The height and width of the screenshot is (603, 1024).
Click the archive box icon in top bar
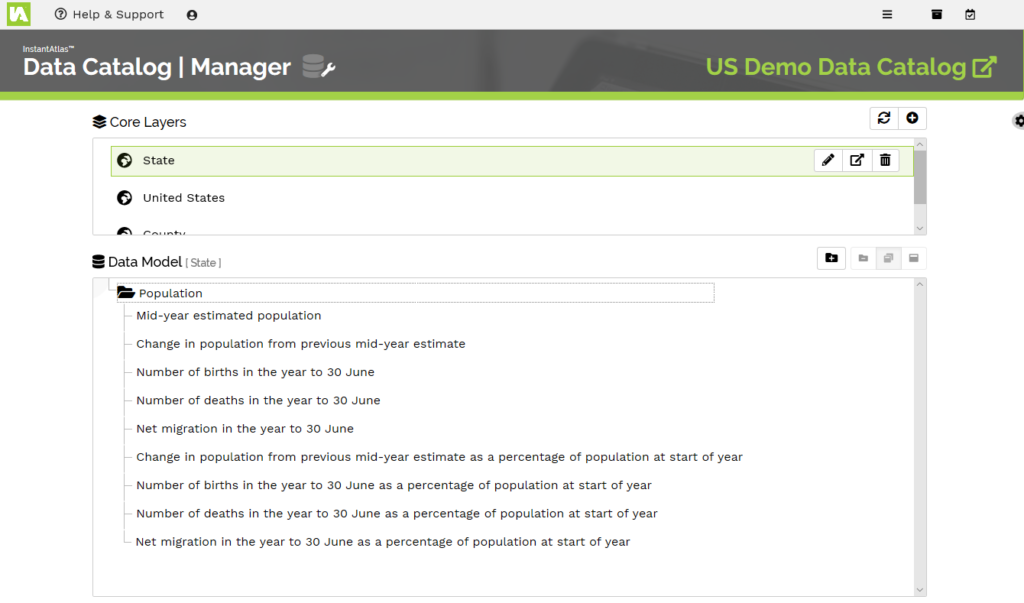pos(937,14)
